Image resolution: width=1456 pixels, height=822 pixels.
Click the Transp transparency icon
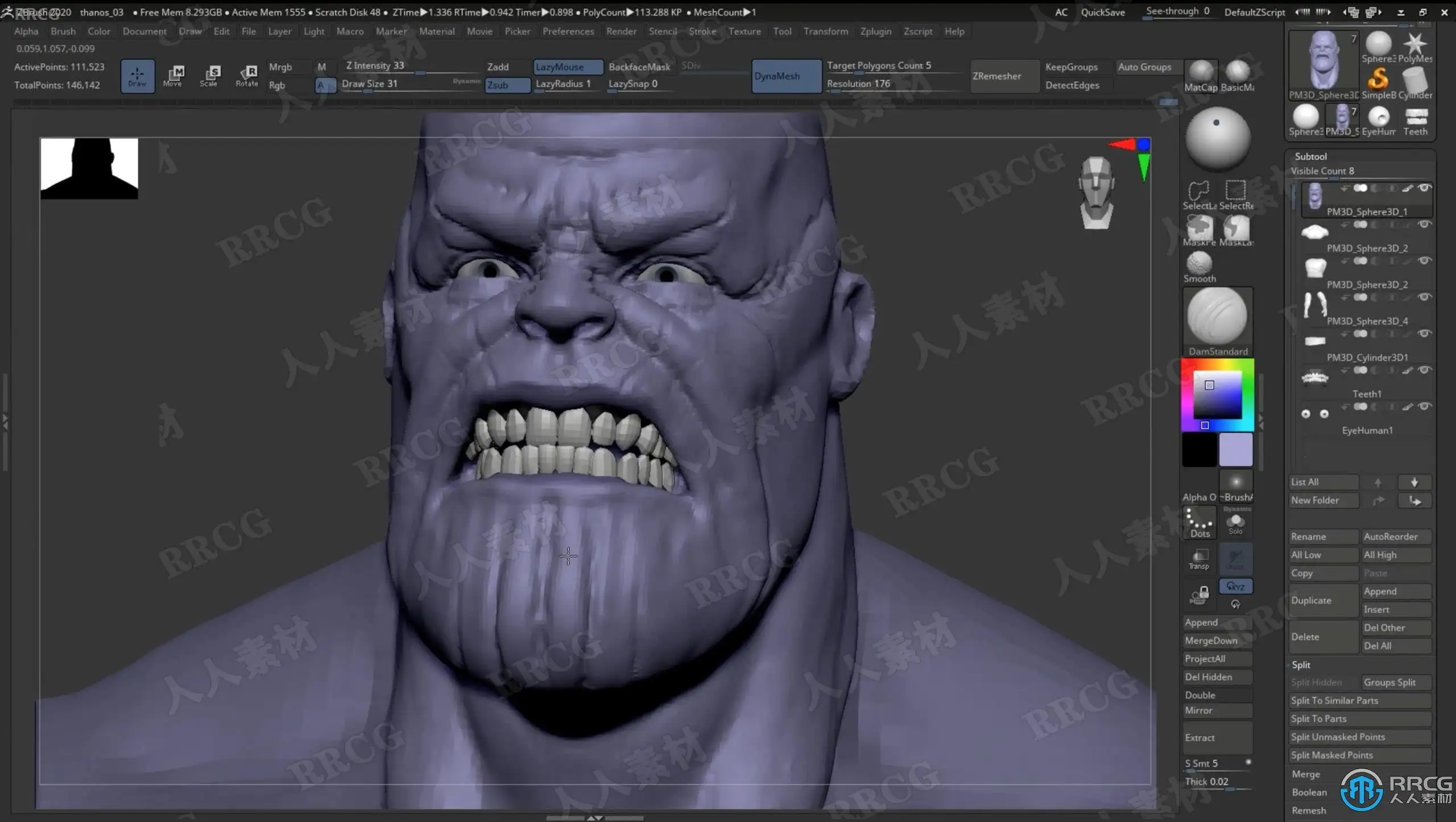[1199, 558]
